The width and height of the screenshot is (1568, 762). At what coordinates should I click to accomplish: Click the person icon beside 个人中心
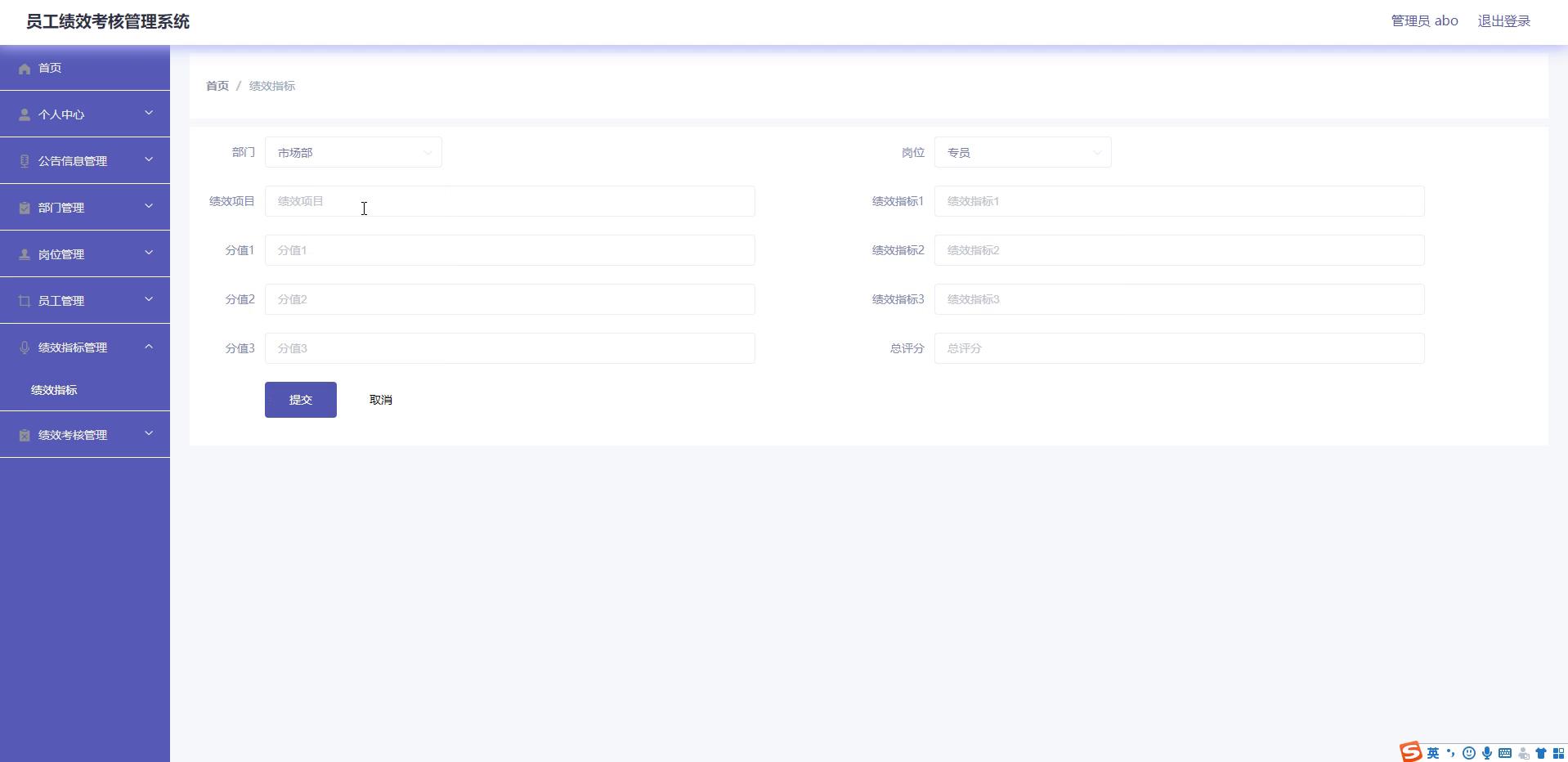(25, 114)
